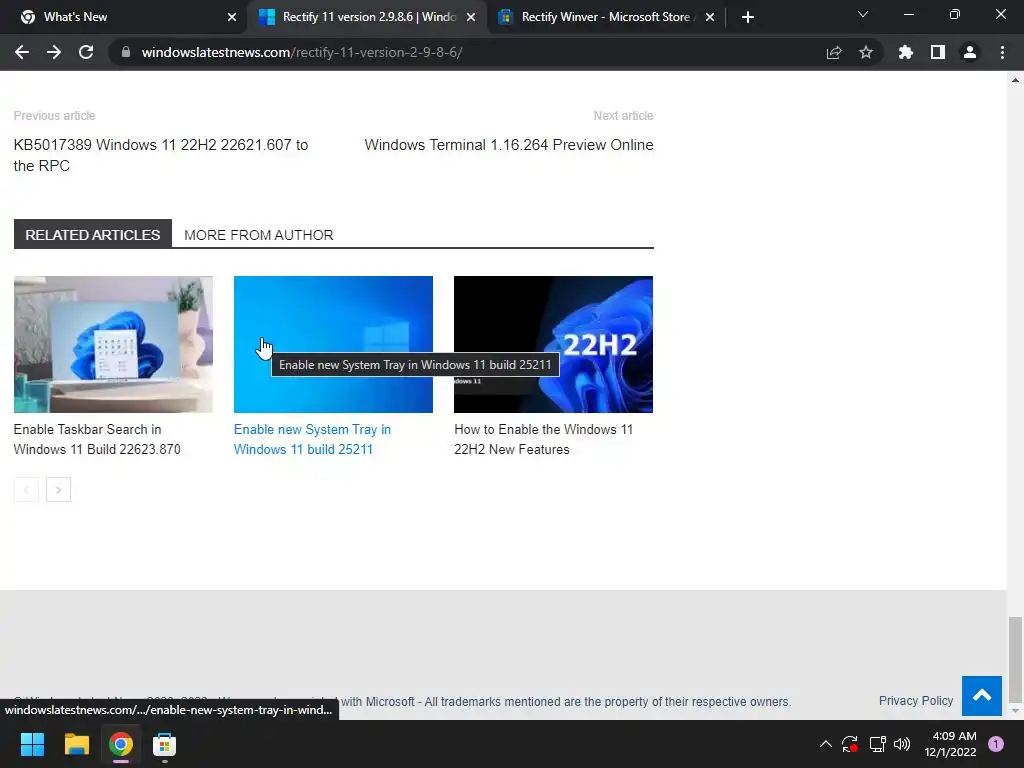Bookmark this page with star icon
Viewport: 1024px width, 768px height.
(866, 52)
